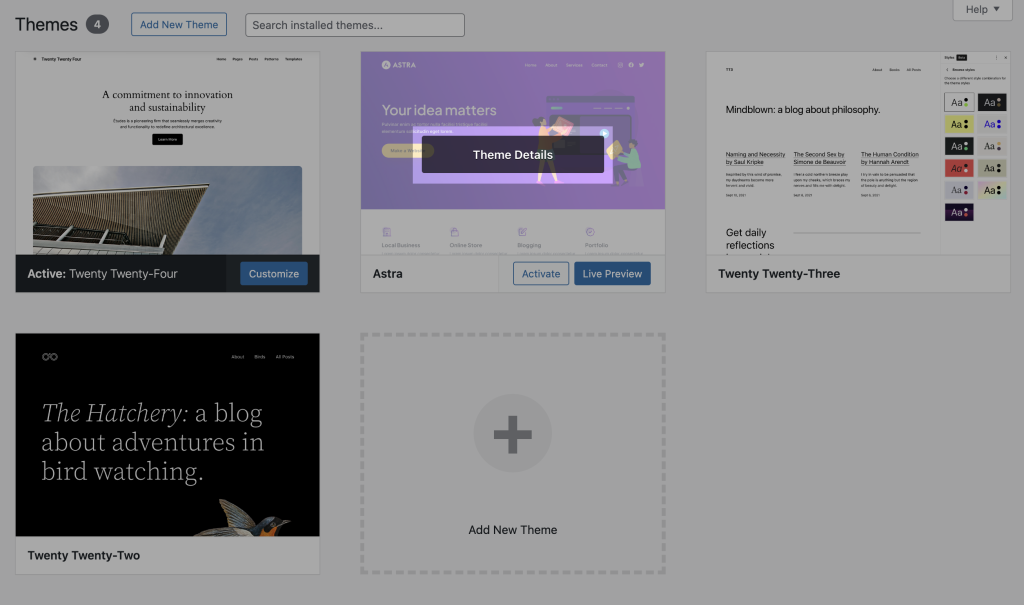Activate the Astra theme
Image resolution: width=1024 pixels, height=605 pixels.
click(541, 274)
